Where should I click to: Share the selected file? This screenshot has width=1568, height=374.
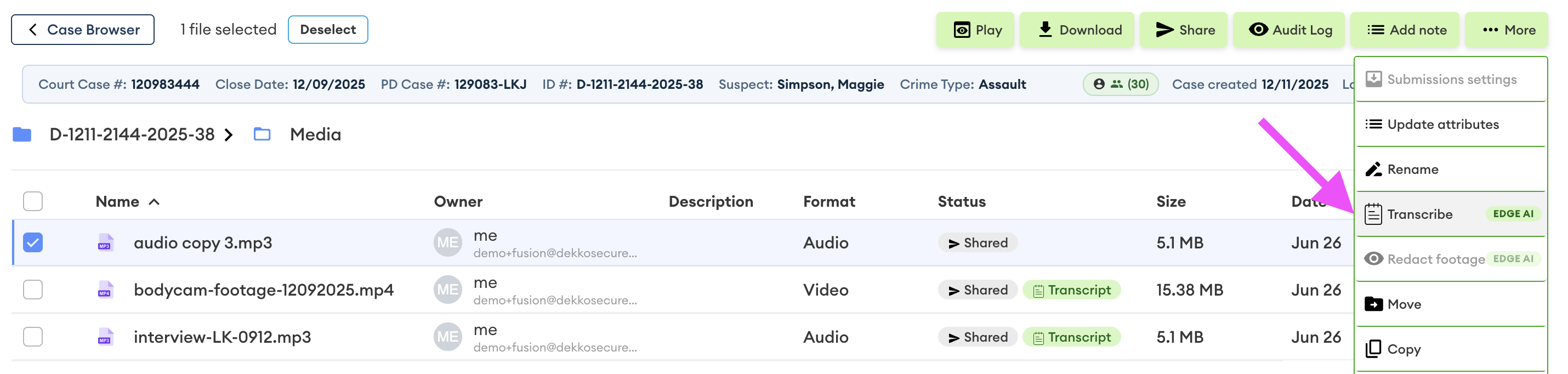click(1183, 30)
